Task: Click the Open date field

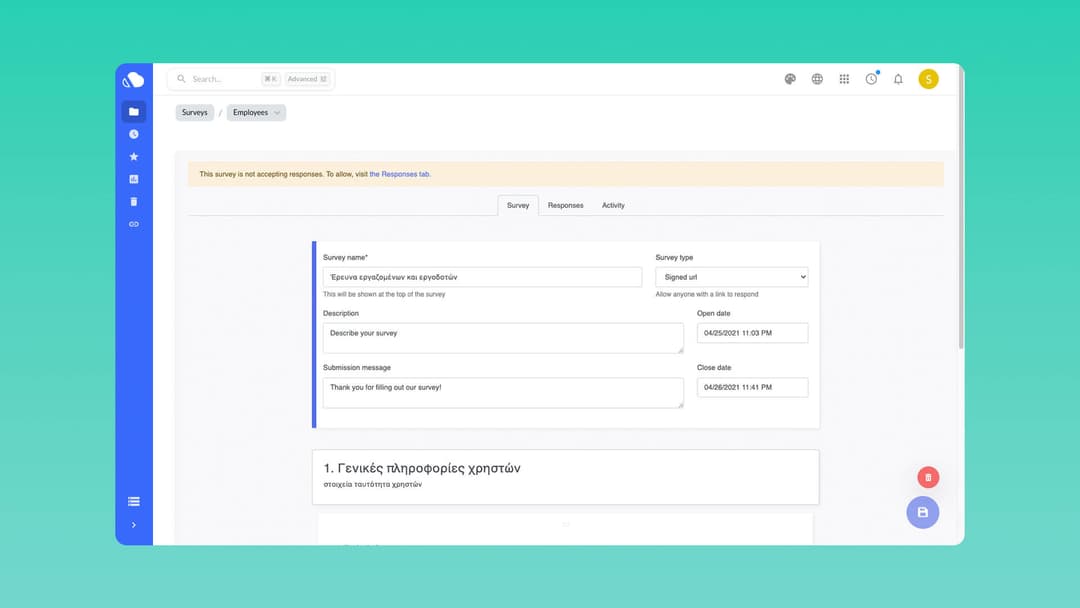Action: [752, 333]
